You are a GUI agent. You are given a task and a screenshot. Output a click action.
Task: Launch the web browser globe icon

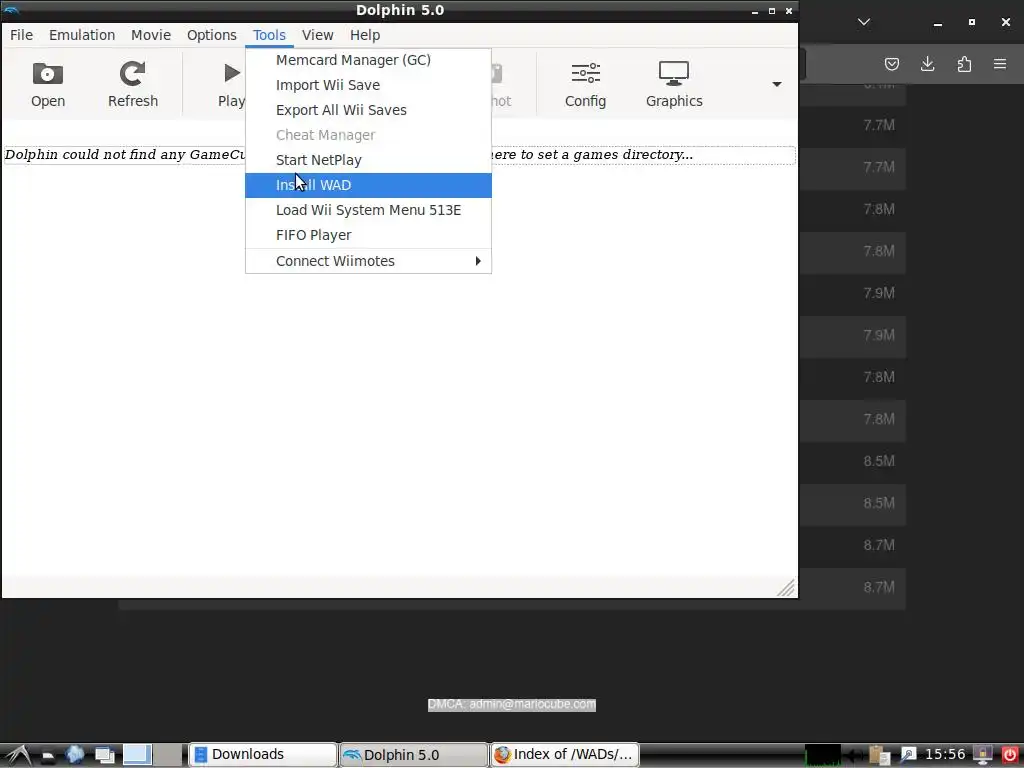[x=74, y=755]
